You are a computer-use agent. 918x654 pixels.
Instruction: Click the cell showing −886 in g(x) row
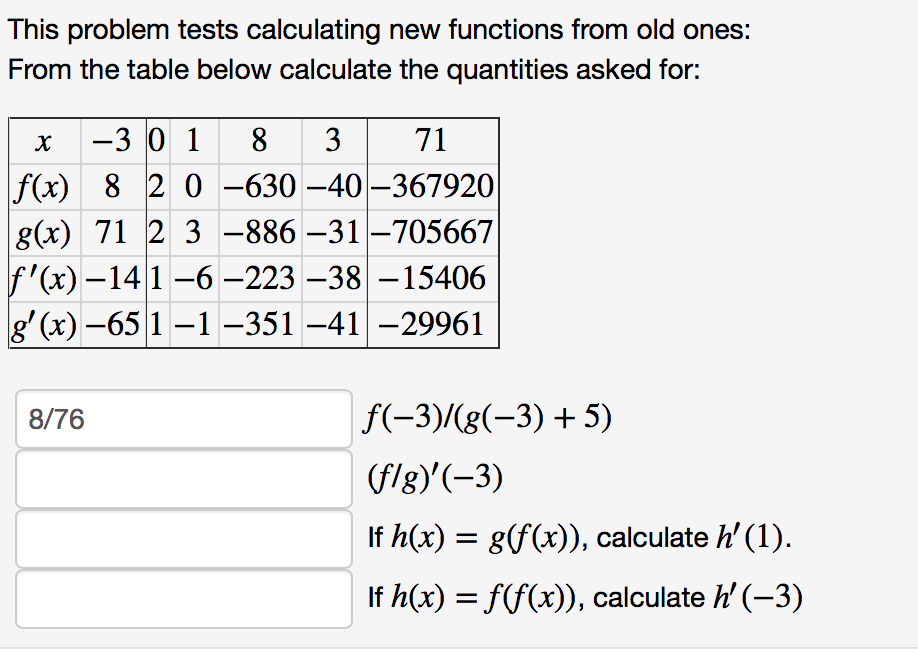pos(259,232)
